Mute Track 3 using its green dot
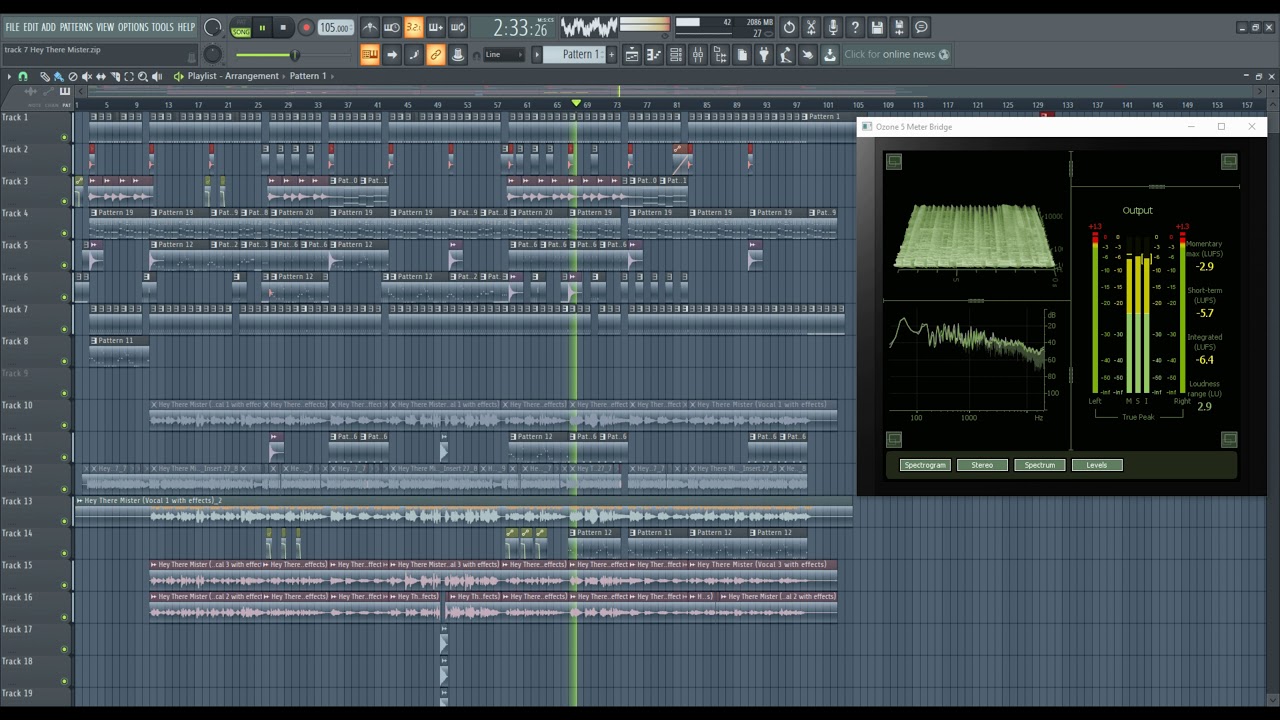This screenshot has height=720, width=1280. 65,201
